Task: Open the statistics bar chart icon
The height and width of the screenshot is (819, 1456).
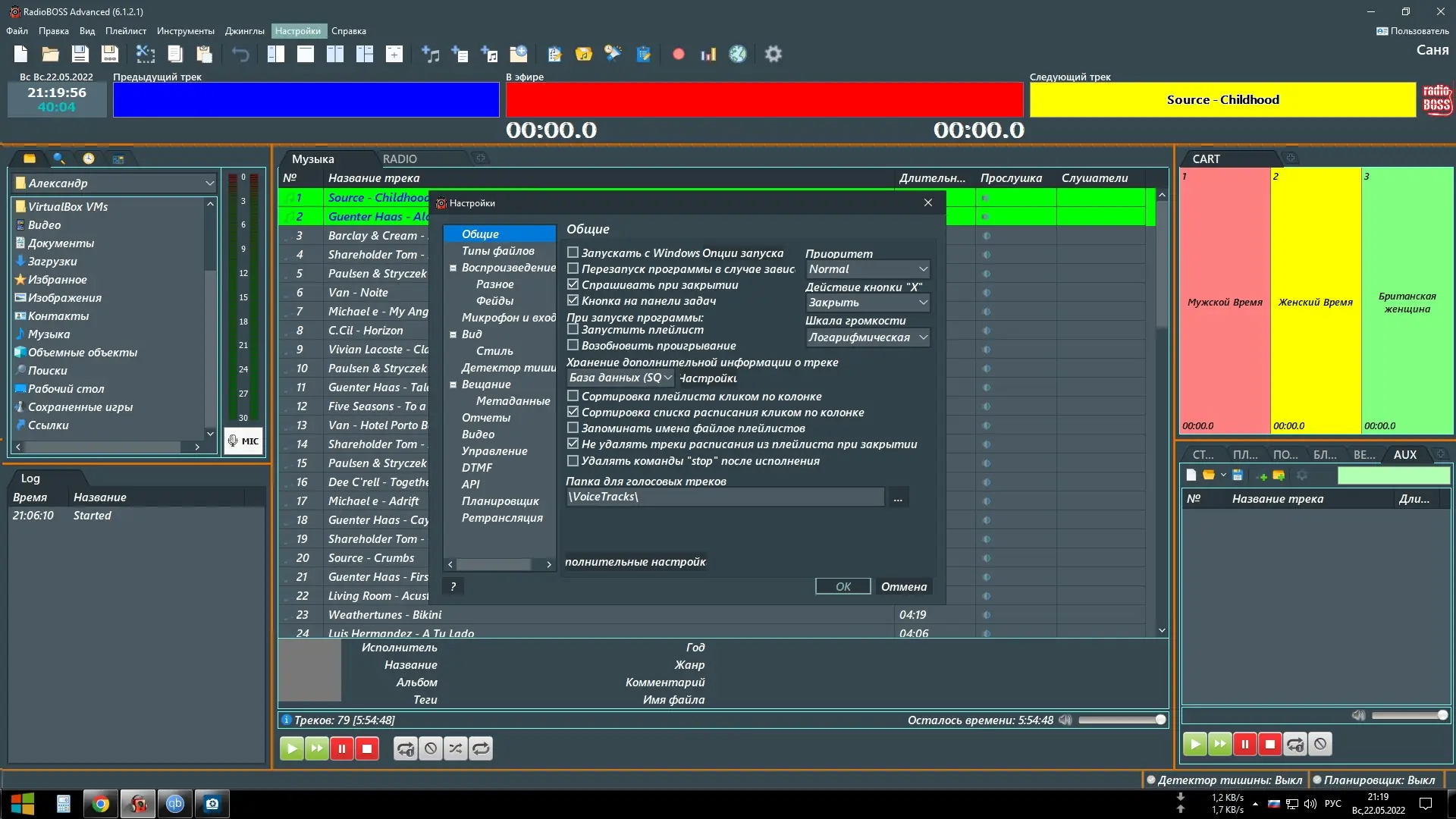Action: pos(708,54)
